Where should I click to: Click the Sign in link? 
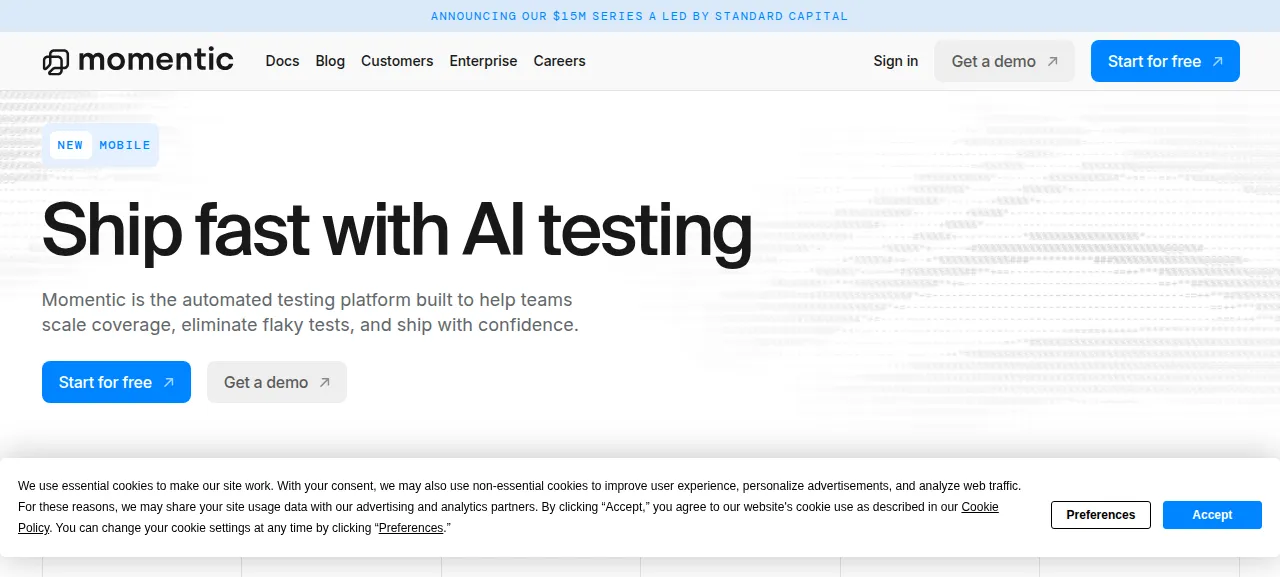895,61
